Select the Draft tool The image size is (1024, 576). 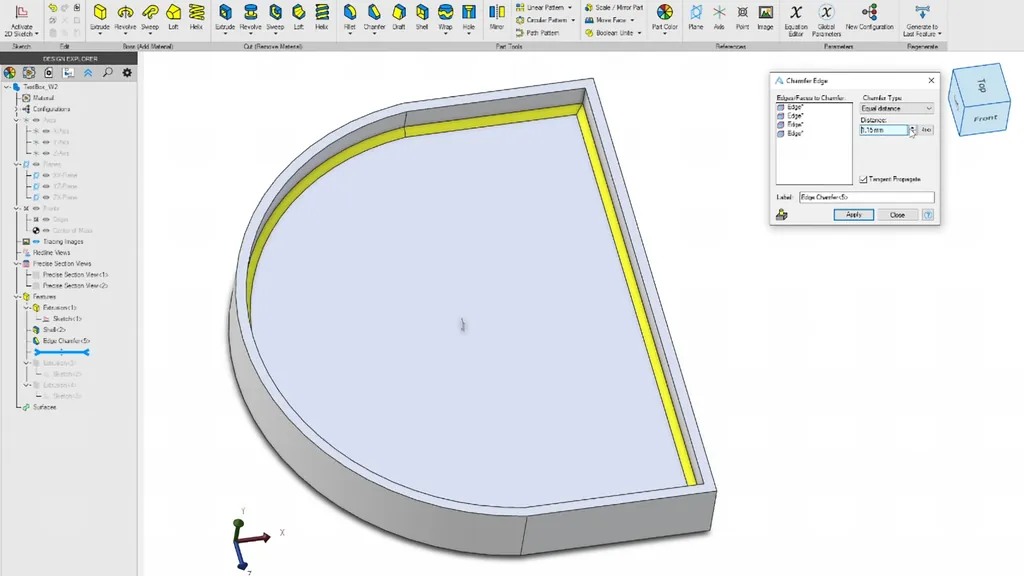point(399,18)
